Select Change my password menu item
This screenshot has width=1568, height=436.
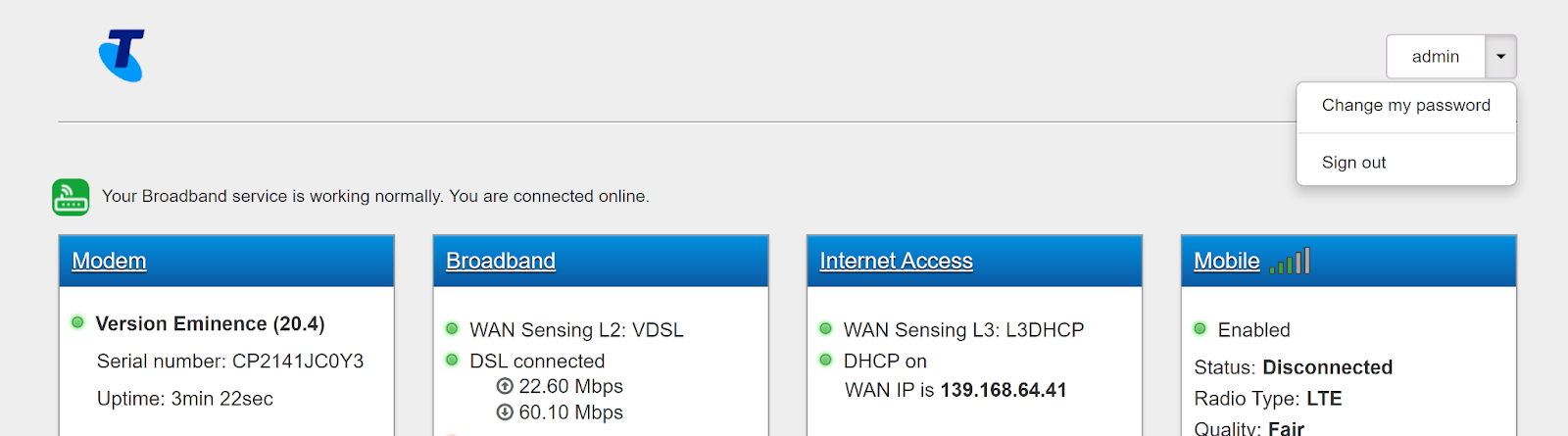click(1405, 106)
